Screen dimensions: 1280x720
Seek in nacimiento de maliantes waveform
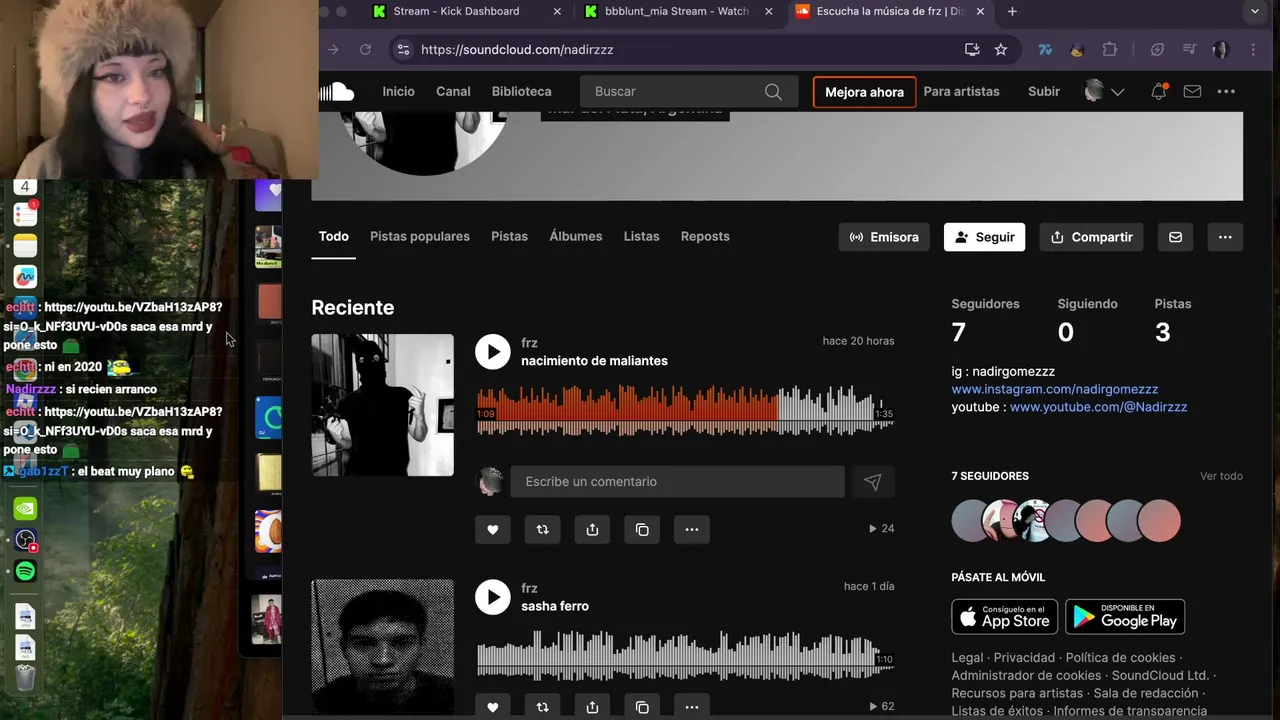pos(685,410)
